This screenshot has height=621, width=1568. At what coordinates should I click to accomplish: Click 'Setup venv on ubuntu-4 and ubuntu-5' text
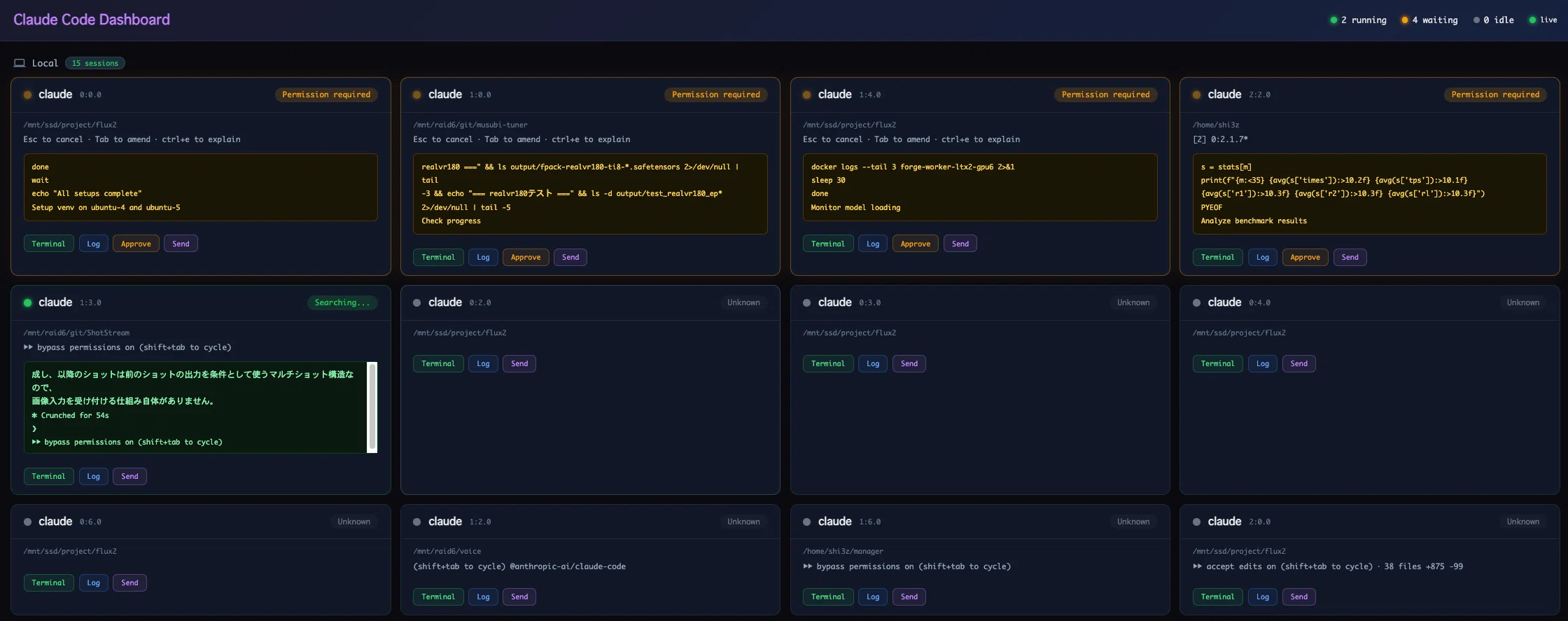106,207
